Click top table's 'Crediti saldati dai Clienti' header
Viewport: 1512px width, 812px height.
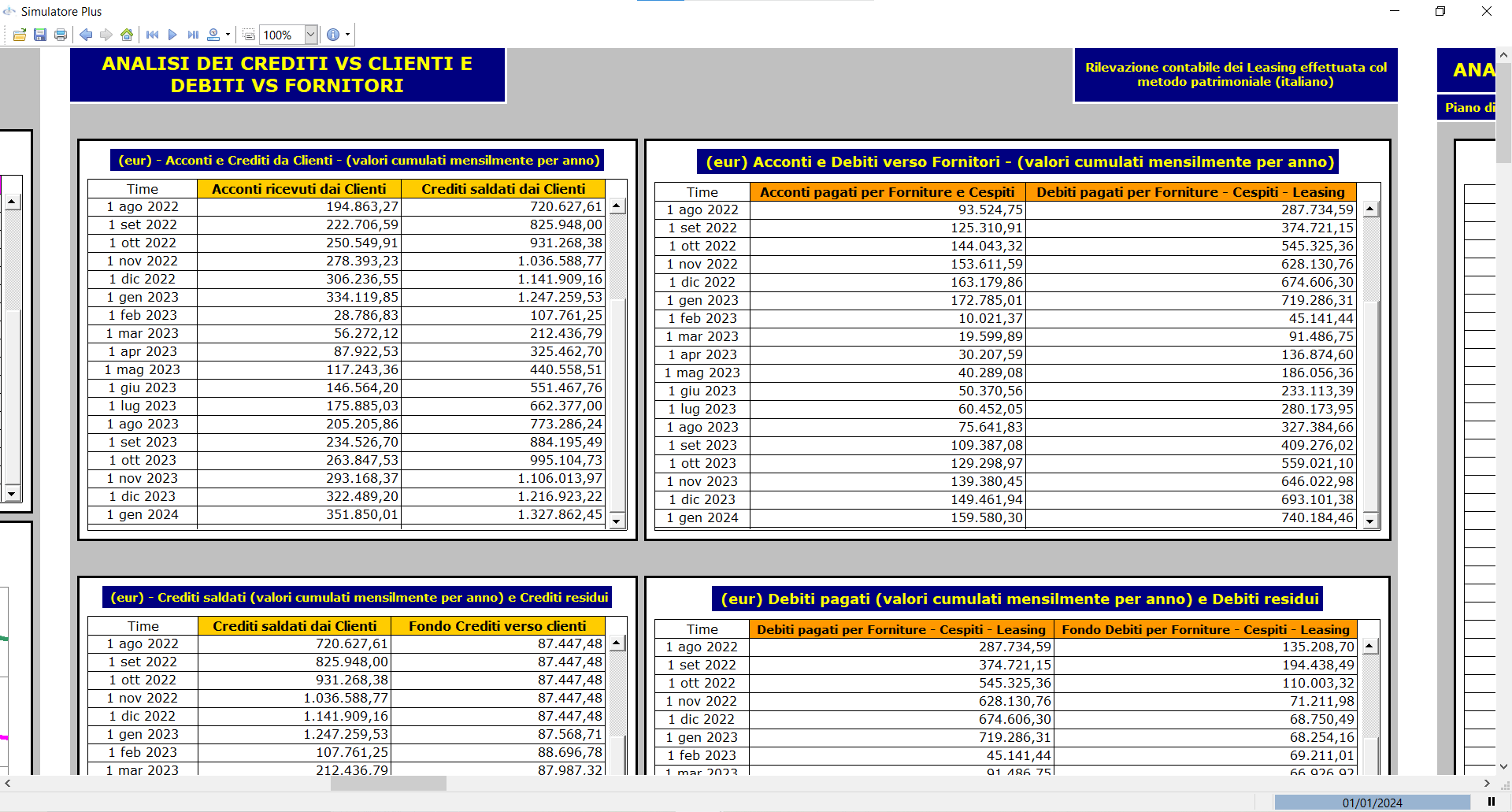pos(503,189)
